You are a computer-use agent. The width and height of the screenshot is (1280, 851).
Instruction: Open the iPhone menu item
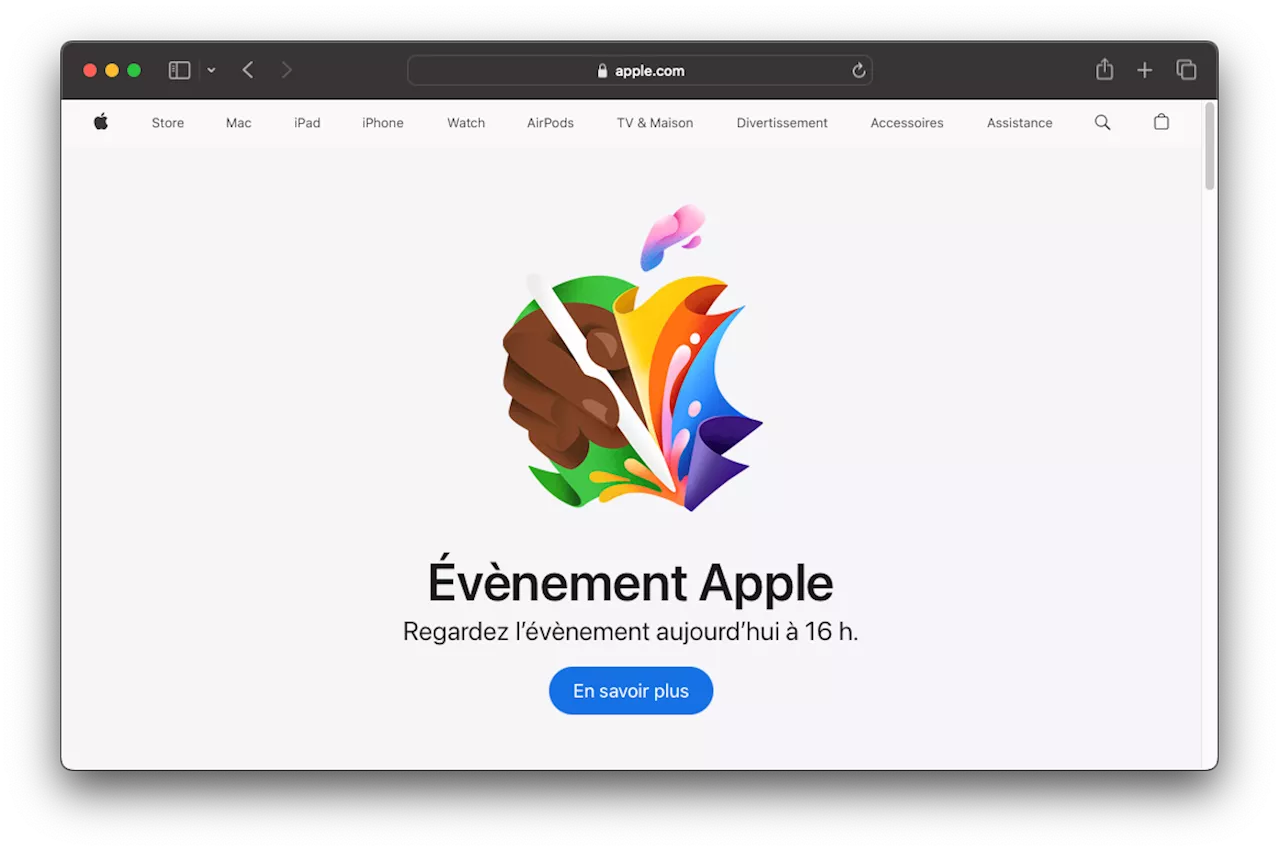[383, 123]
